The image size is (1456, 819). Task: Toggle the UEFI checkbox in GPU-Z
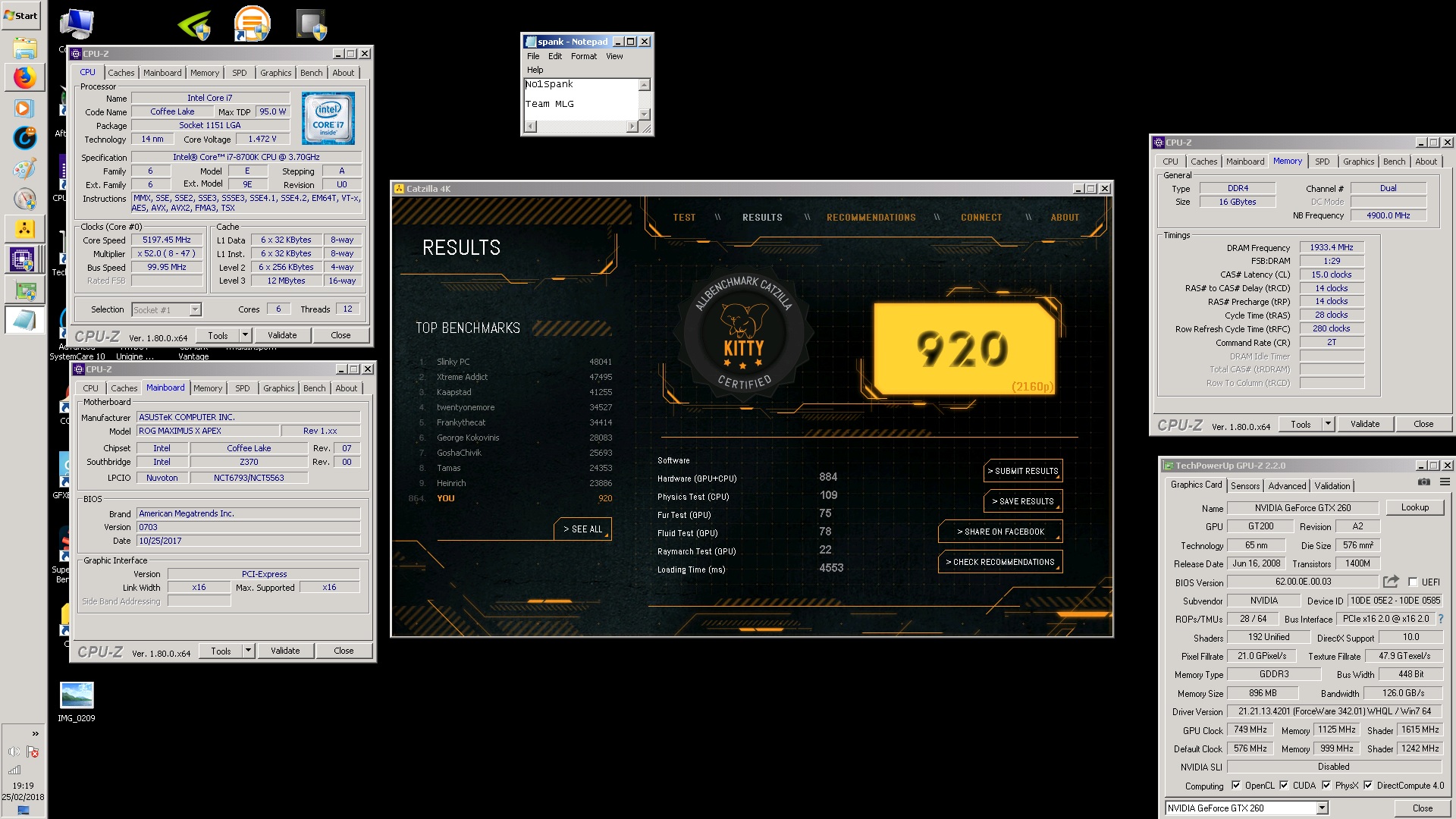(x=1413, y=582)
